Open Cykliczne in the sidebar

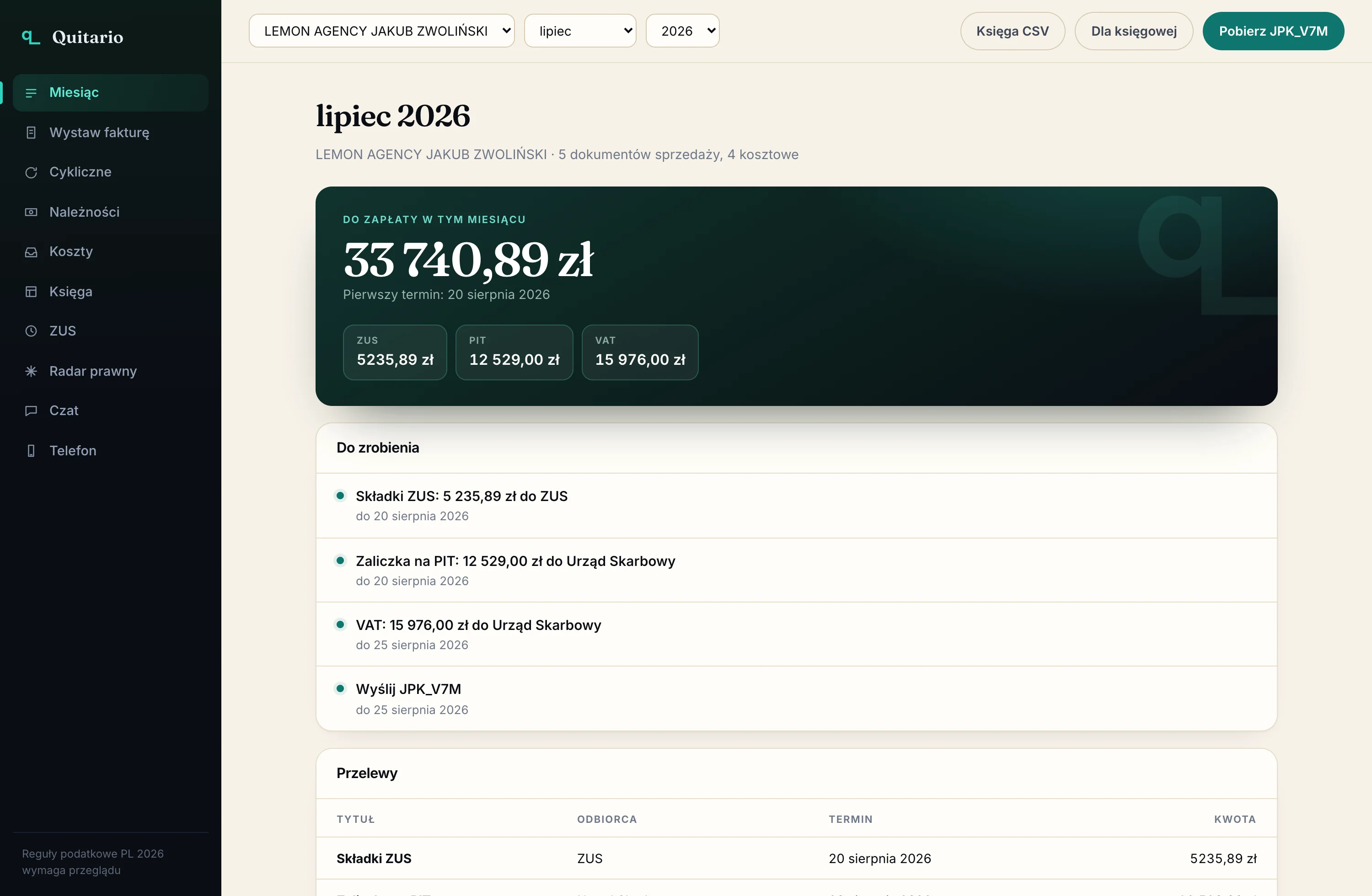(111, 172)
